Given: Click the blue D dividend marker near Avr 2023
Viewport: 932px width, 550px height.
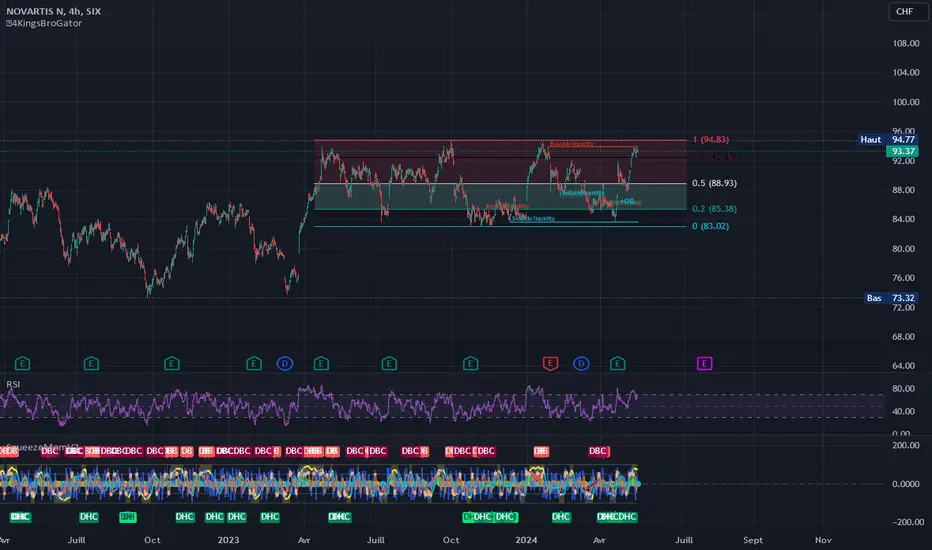Looking at the screenshot, I should pos(285,363).
